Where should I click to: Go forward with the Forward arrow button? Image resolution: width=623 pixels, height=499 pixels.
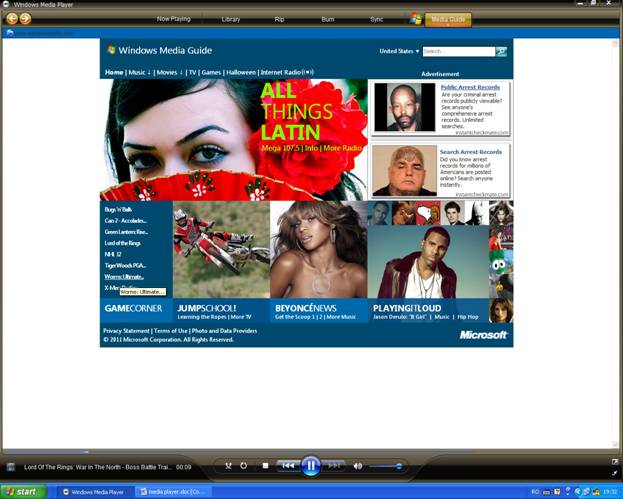click(x=25, y=18)
